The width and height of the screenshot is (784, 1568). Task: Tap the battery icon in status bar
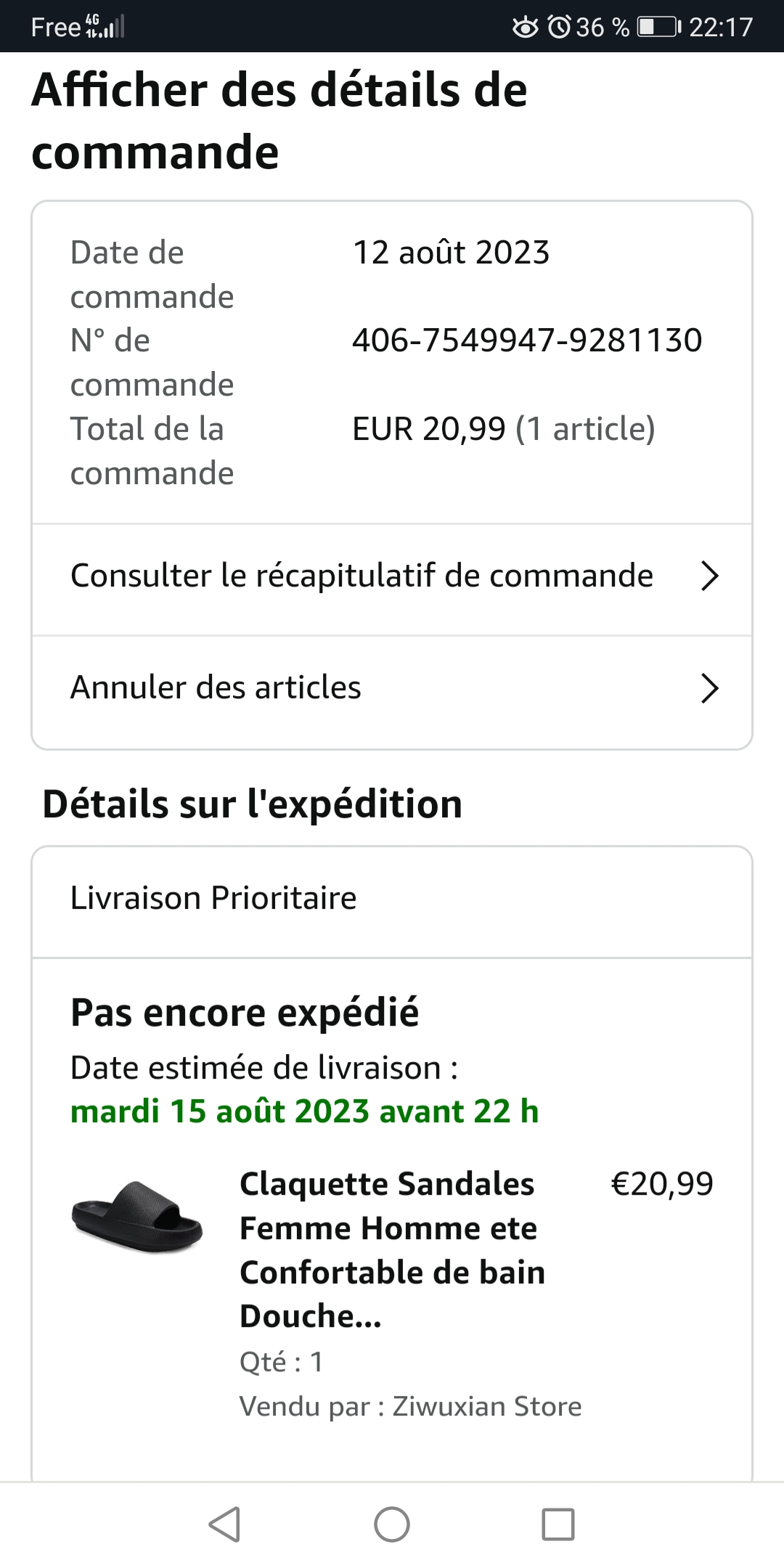point(658,27)
